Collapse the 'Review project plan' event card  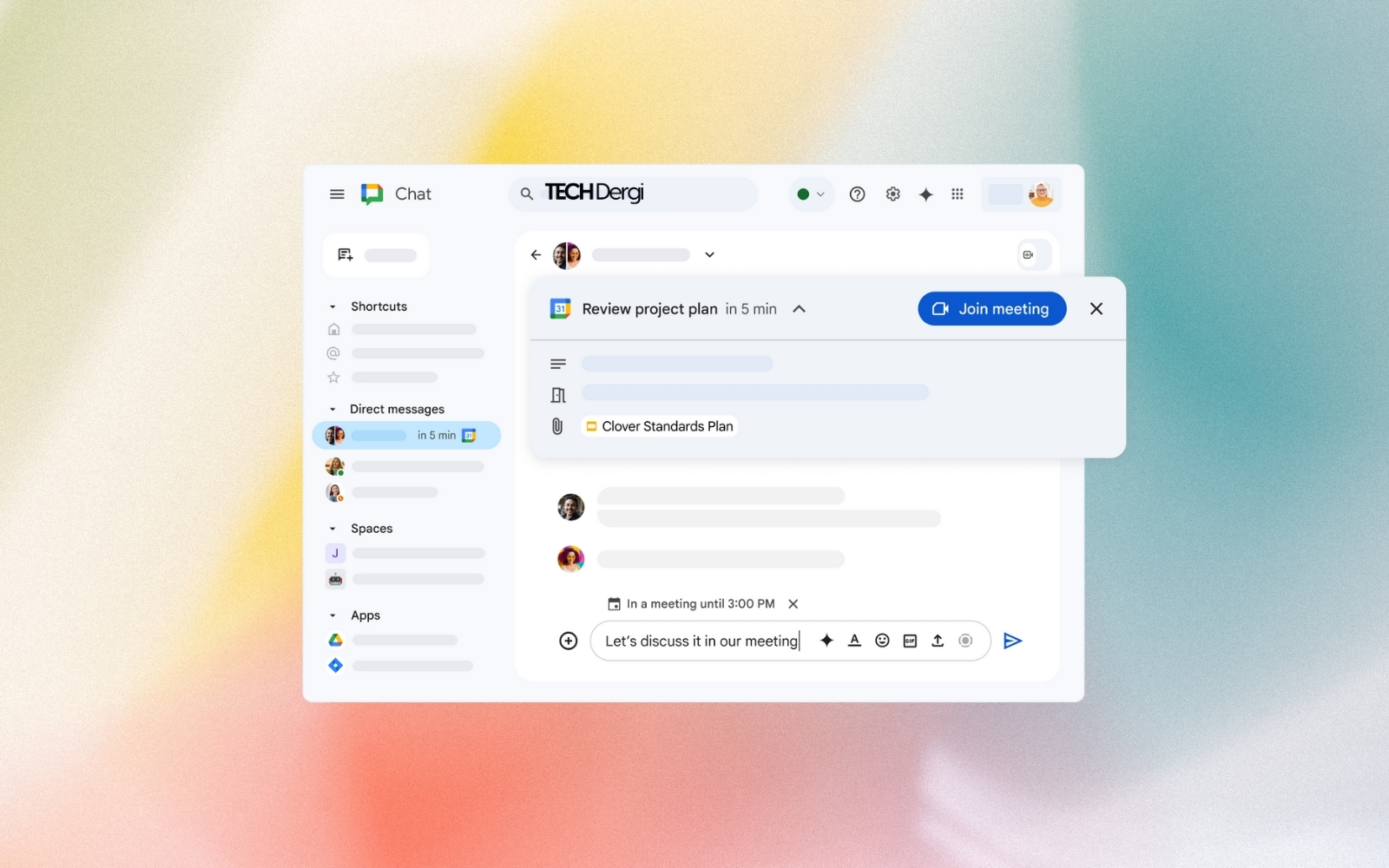pos(800,308)
